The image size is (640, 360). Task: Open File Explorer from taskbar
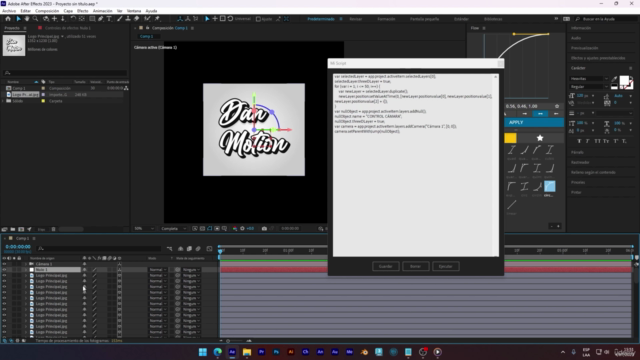247,352
